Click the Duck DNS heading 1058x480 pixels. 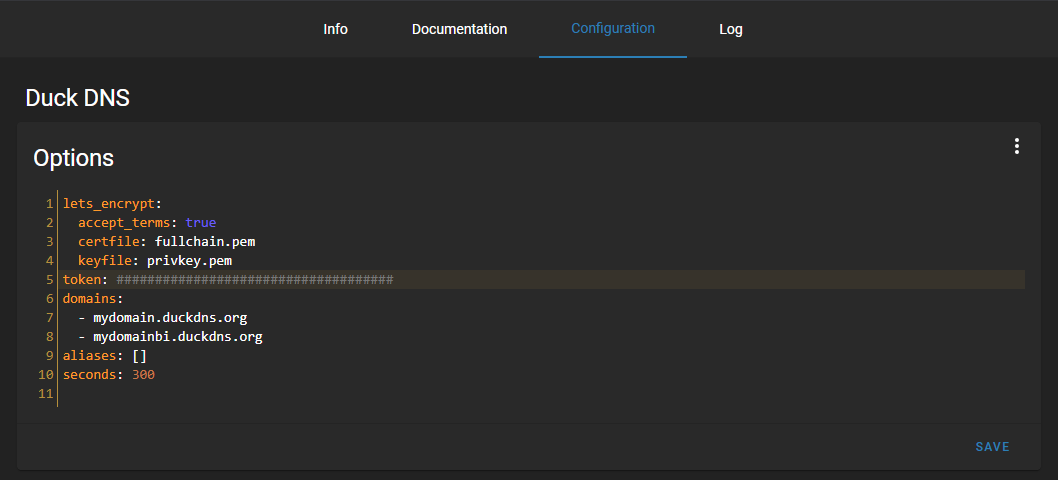(78, 98)
